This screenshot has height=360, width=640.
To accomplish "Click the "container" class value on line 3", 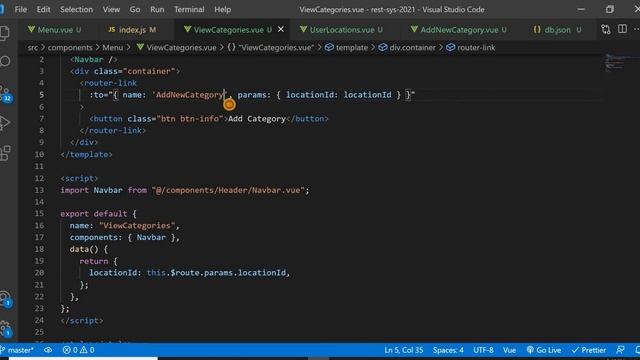I will pyautogui.click(x=149, y=71).
